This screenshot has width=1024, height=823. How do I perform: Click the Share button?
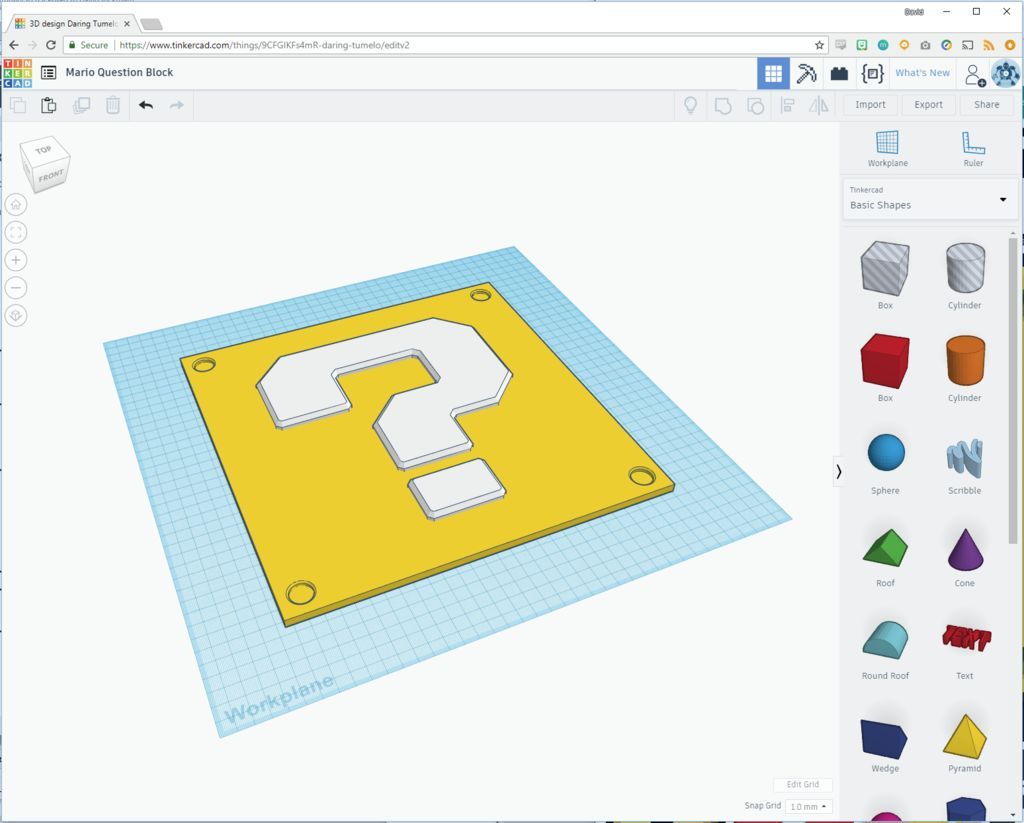click(x=986, y=105)
